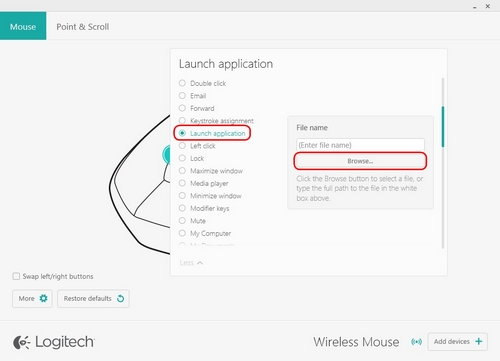
Task: Click the Browse... button
Action: click(x=360, y=161)
